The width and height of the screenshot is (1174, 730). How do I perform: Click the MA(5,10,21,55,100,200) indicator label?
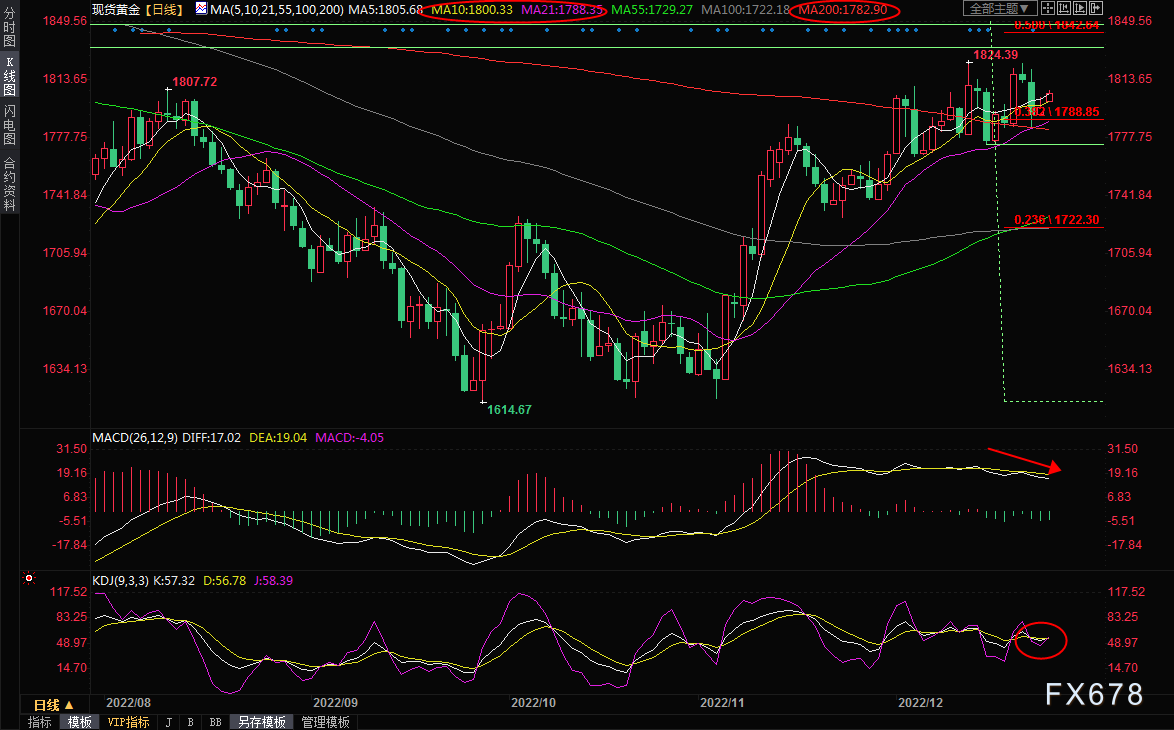pos(277,10)
